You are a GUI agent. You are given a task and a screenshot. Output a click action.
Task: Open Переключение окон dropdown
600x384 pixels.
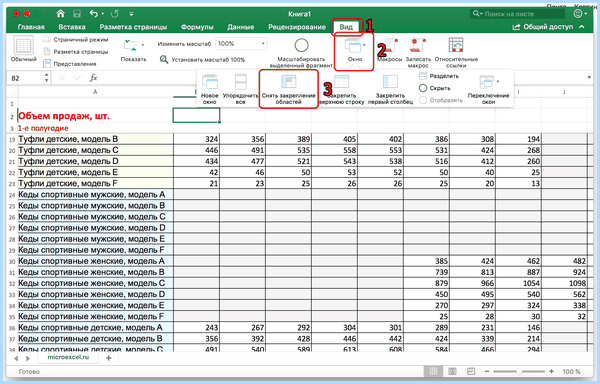pyautogui.click(x=488, y=89)
